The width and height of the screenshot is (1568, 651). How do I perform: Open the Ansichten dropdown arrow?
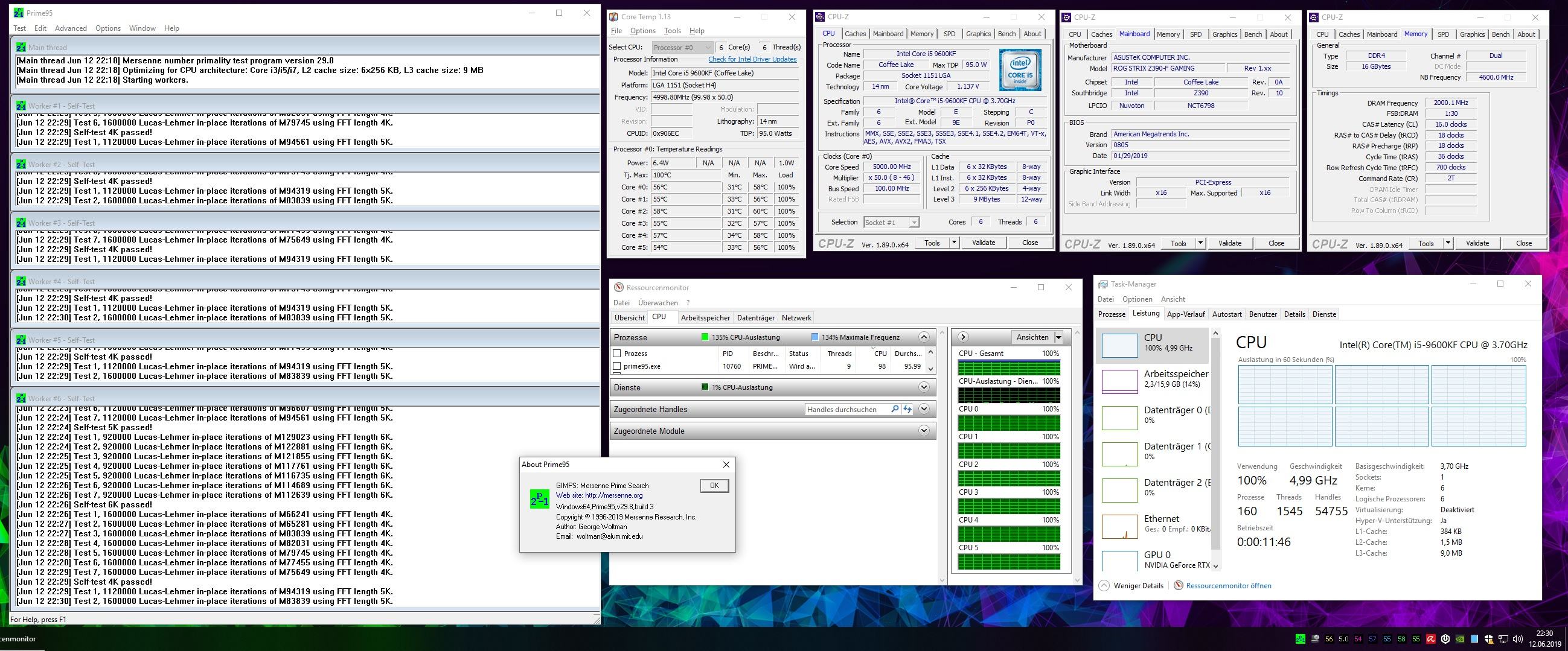pyautogui.click(x=1058, y=337)
